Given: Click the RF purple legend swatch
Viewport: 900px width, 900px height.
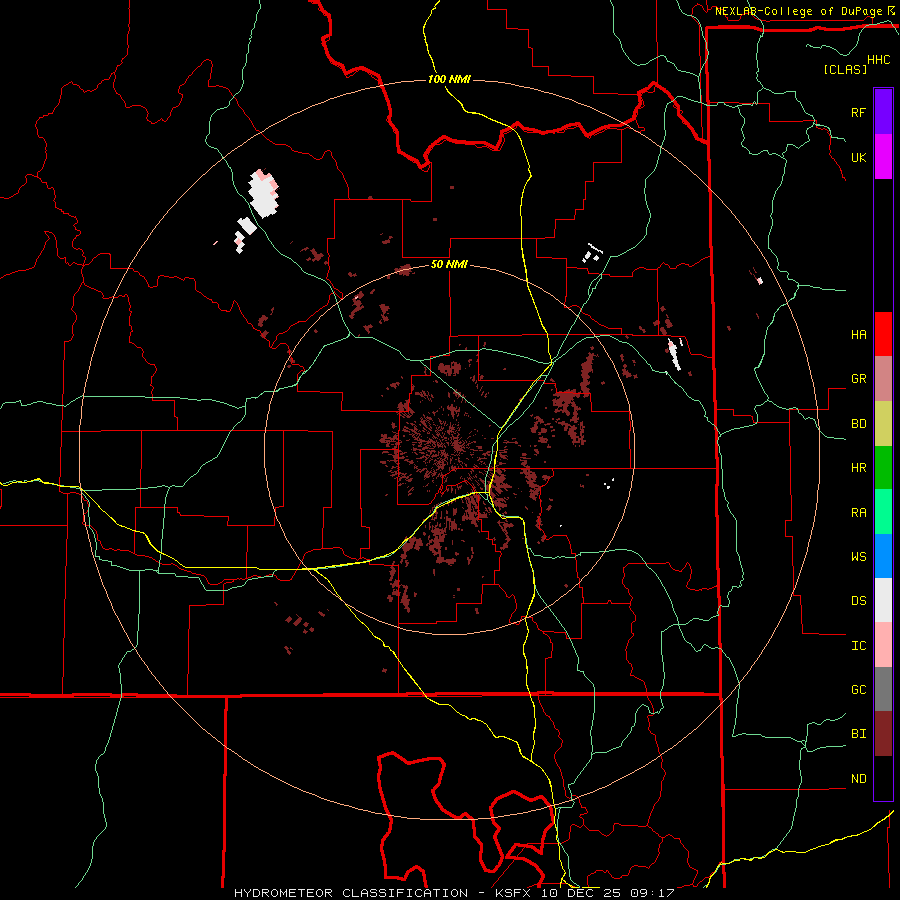Looking at the screenshot, I should [883, 112].
